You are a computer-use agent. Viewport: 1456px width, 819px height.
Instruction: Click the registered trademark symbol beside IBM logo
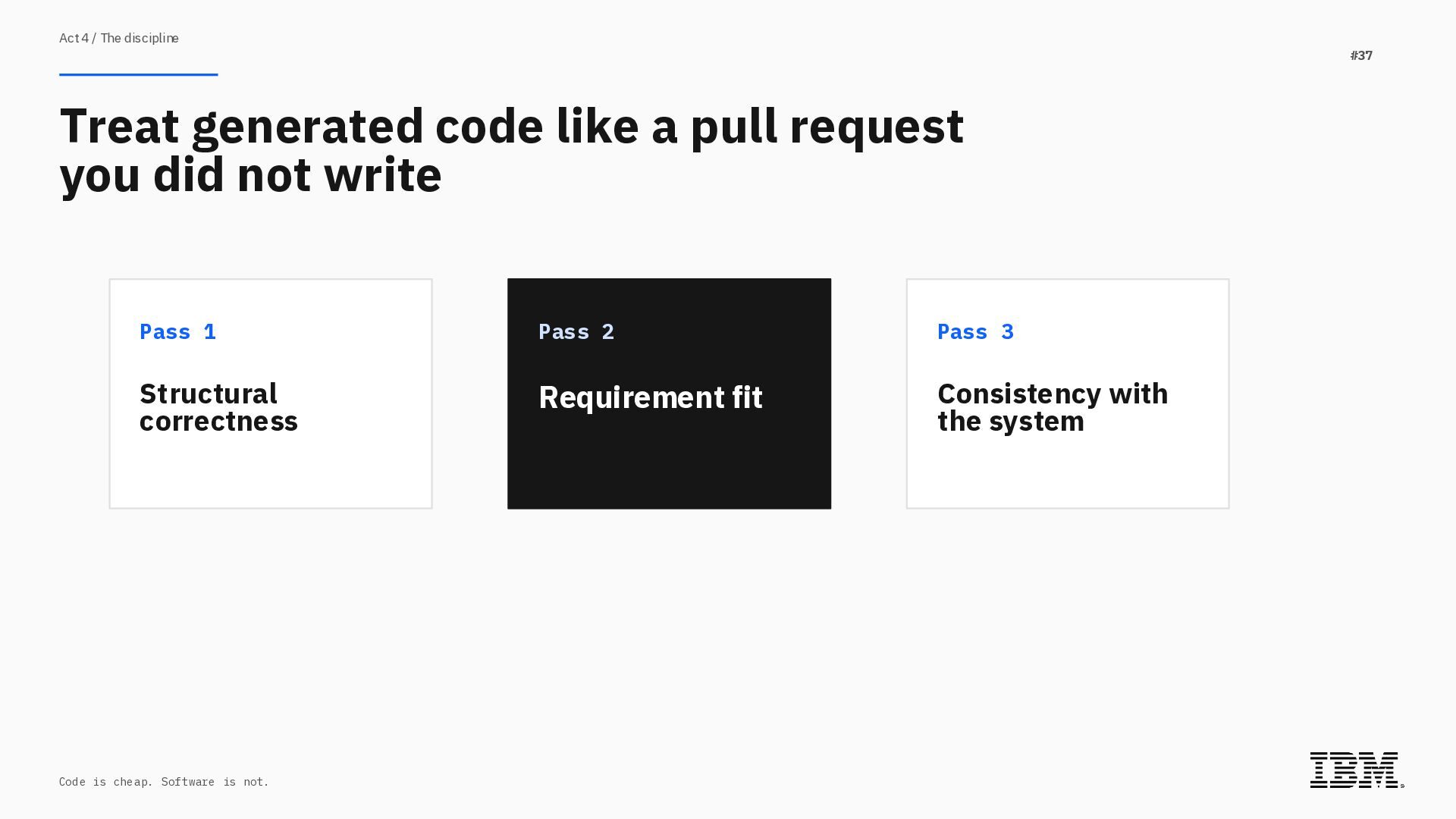pyautogui.click(x=1402, y=786)
